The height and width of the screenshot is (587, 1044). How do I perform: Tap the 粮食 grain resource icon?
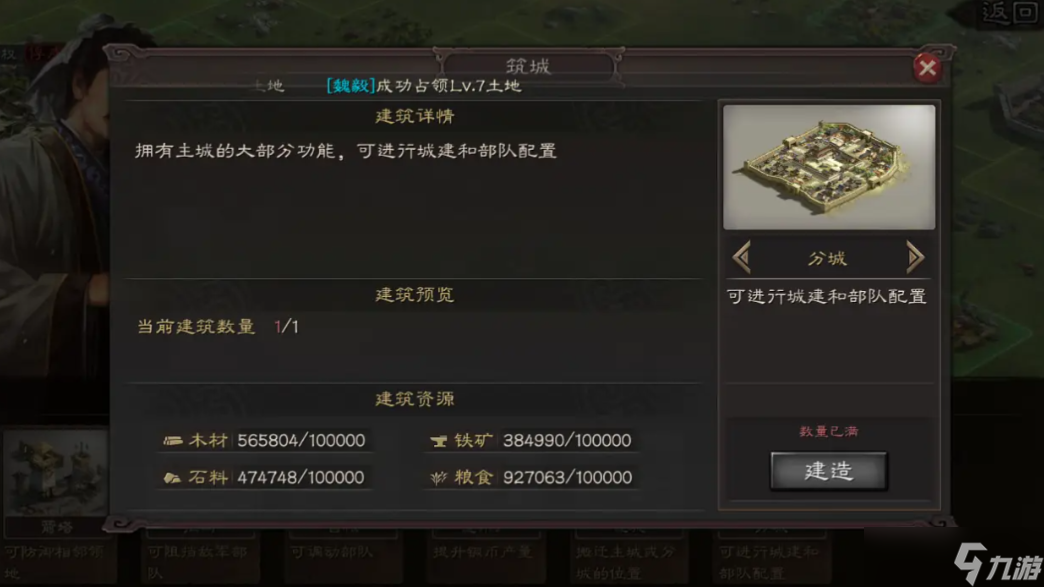point(438,477)
